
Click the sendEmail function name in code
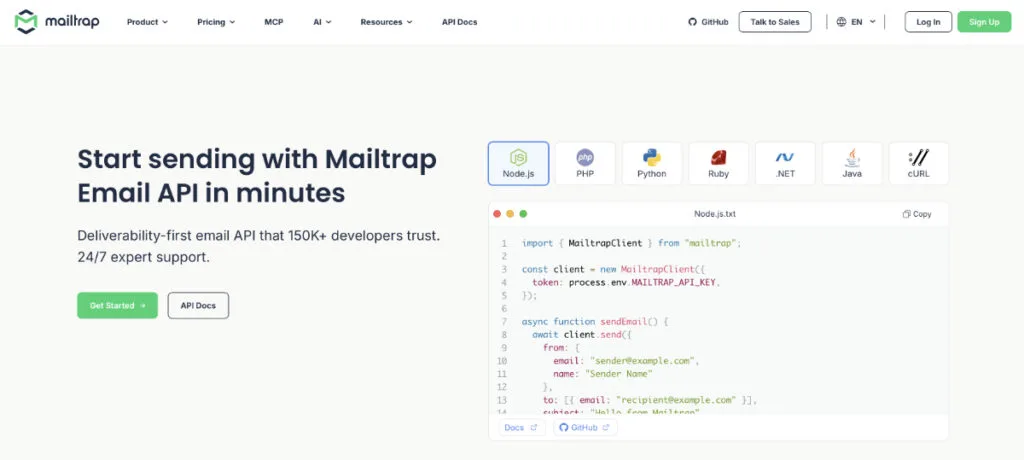tap(626, 321)
